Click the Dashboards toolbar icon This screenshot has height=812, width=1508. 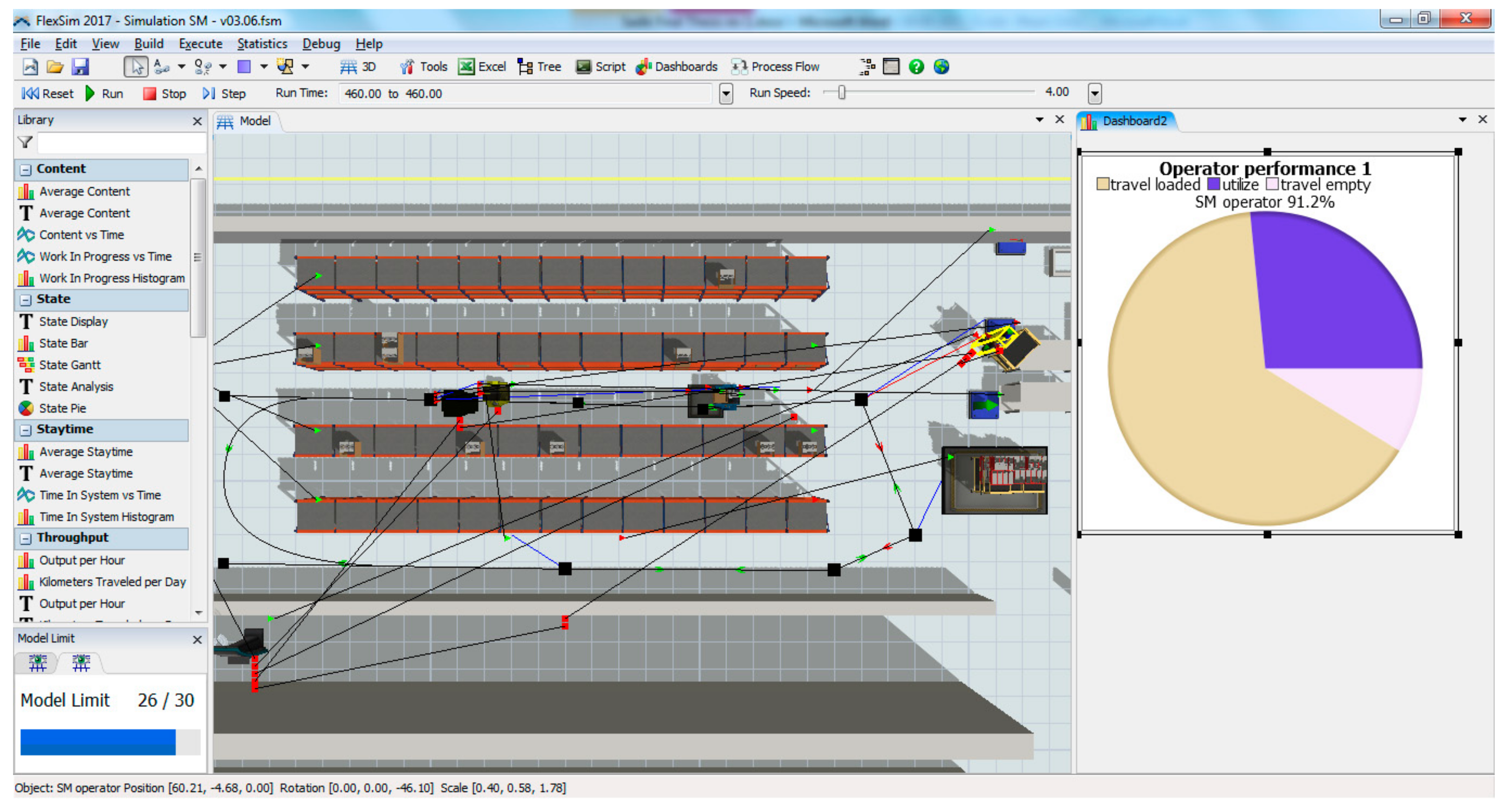676,67
